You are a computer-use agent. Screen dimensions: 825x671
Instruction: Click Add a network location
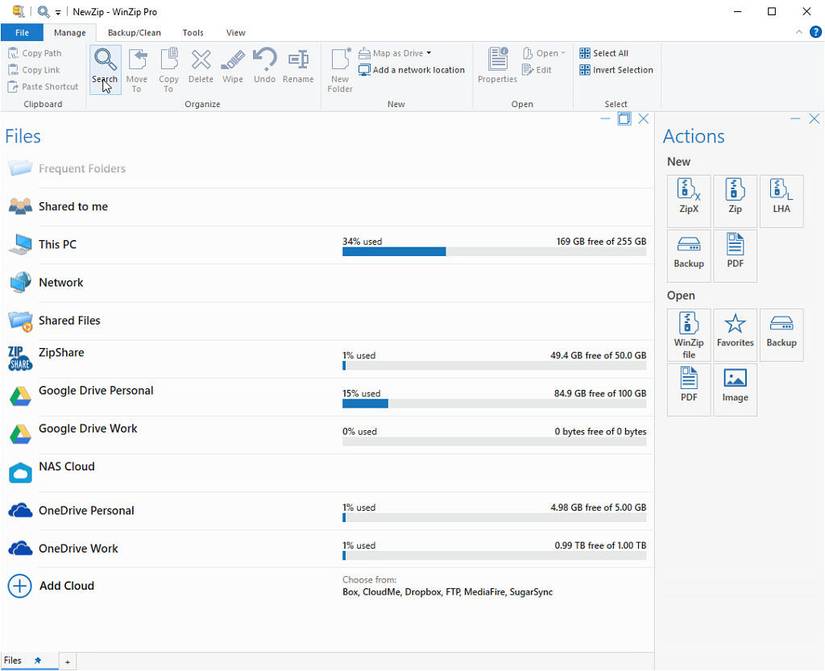click(x=411, y=70)
